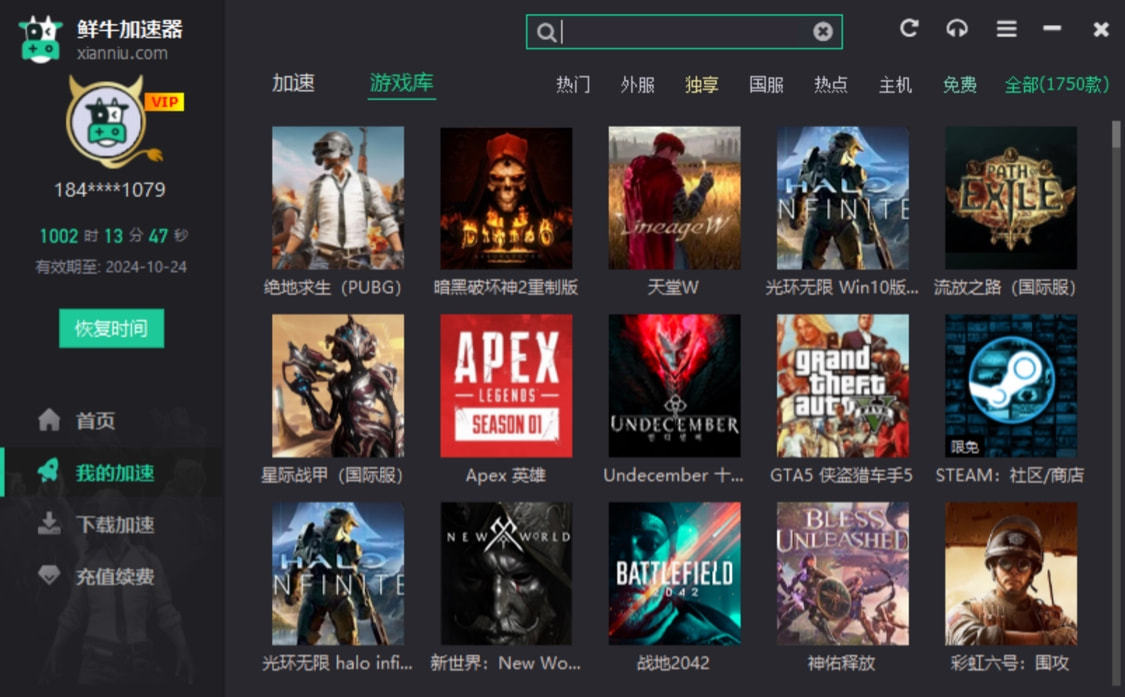Select the Diablo 2 remake cover
Screen dimensions: 1125x697
tap(507, 198)
